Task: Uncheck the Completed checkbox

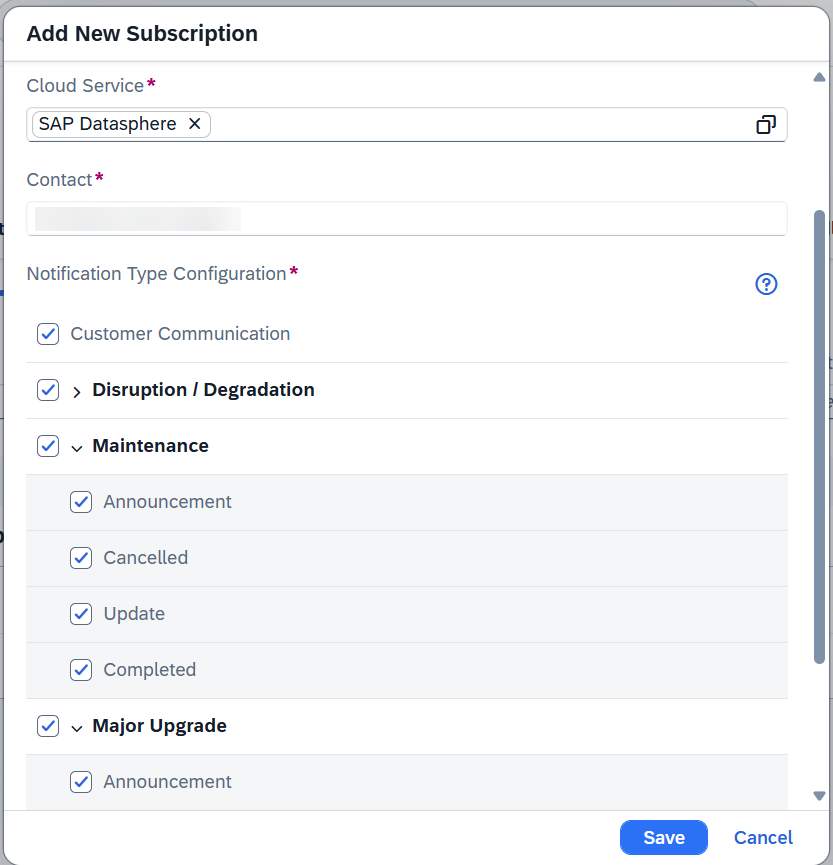Action: (81, 670)
